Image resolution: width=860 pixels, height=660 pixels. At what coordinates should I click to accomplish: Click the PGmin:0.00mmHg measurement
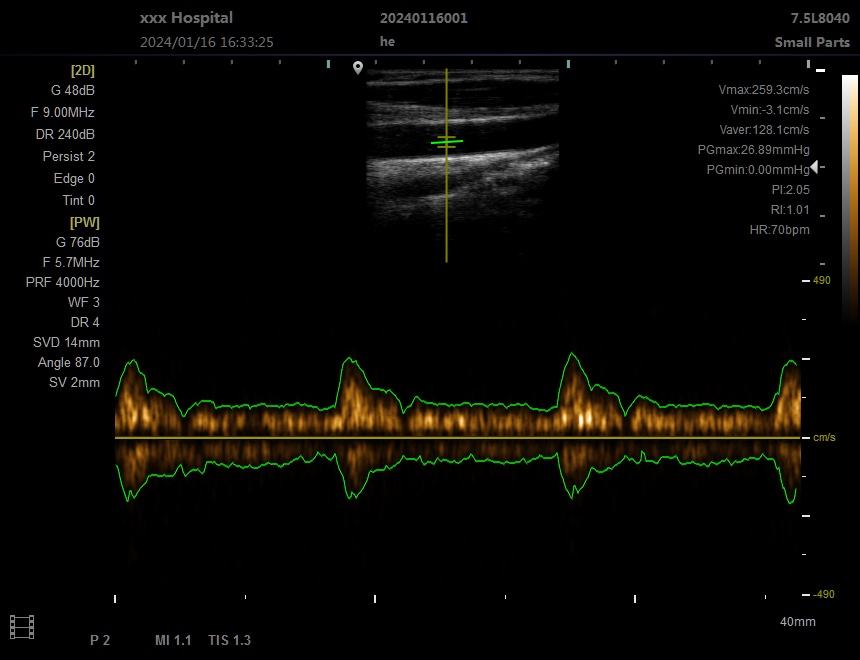pos(758,170)
